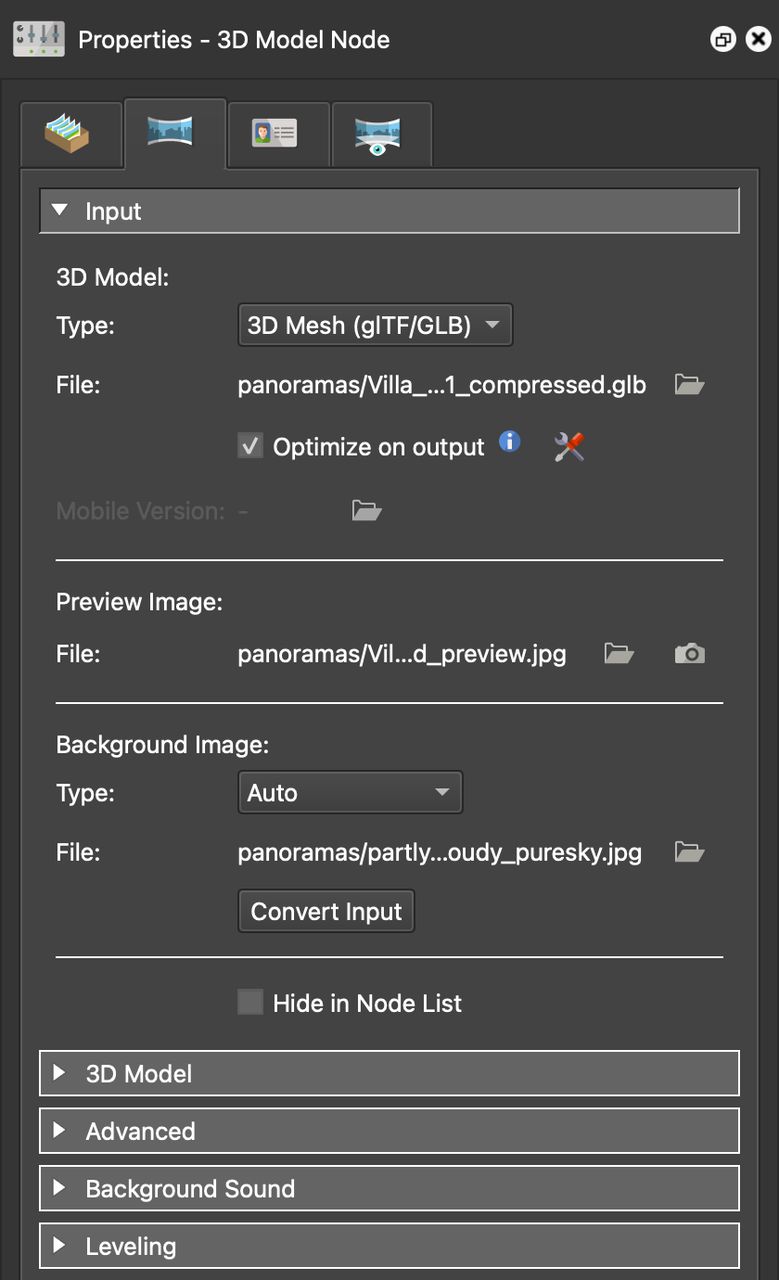Viewport: 779px width, 1280px height.
Task: Expand the 3D Model section
Action: (x=389, y=1073)
